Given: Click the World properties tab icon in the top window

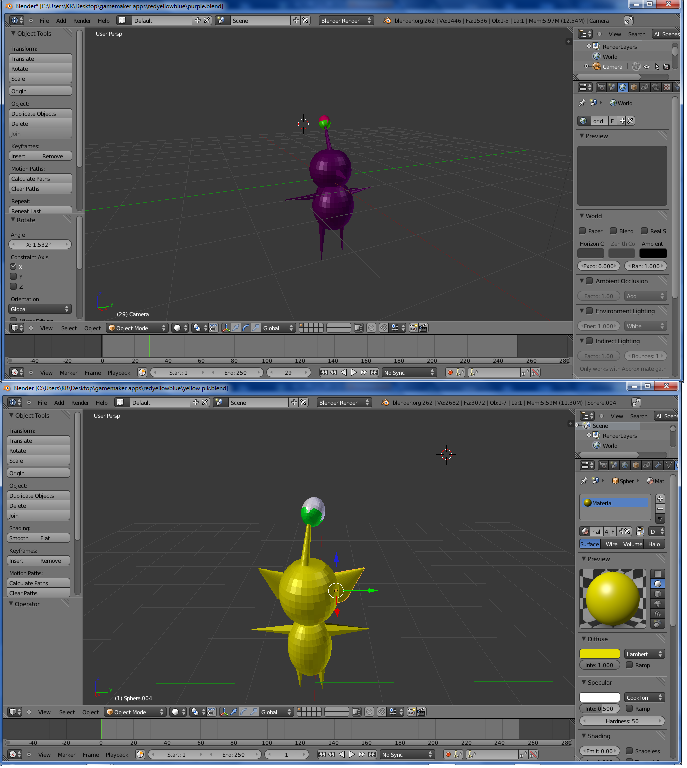Looking at the screenshot, I should [622, 87].
